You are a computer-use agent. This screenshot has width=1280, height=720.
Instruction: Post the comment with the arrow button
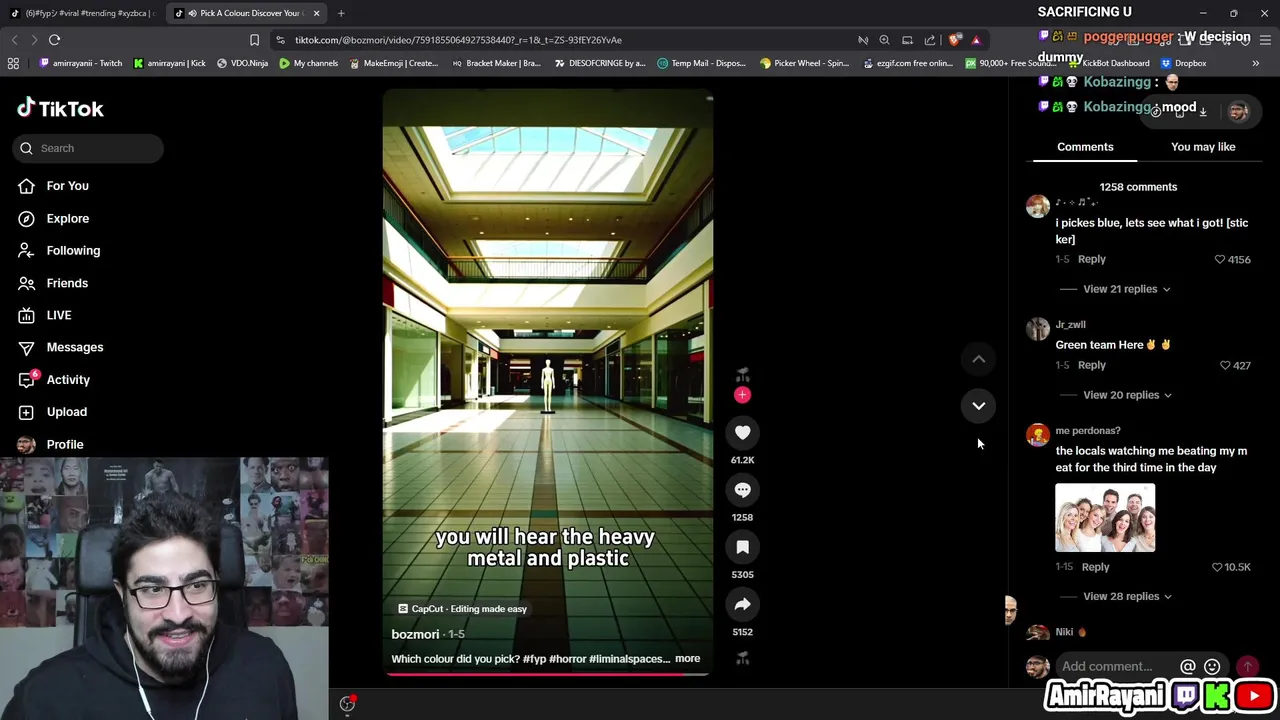coord(1247,666)
